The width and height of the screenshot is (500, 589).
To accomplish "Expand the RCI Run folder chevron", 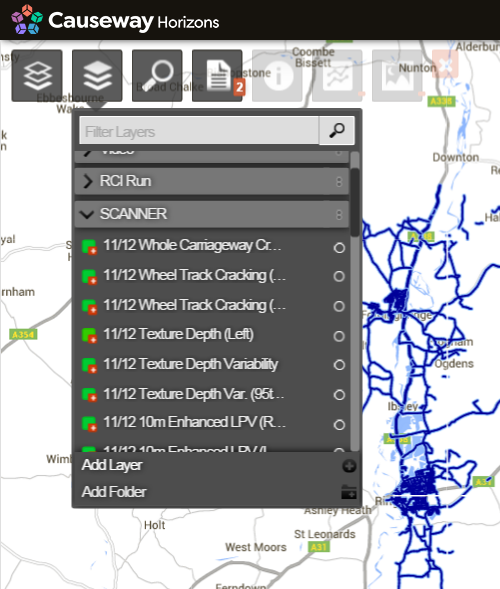I will coord(87,181).
